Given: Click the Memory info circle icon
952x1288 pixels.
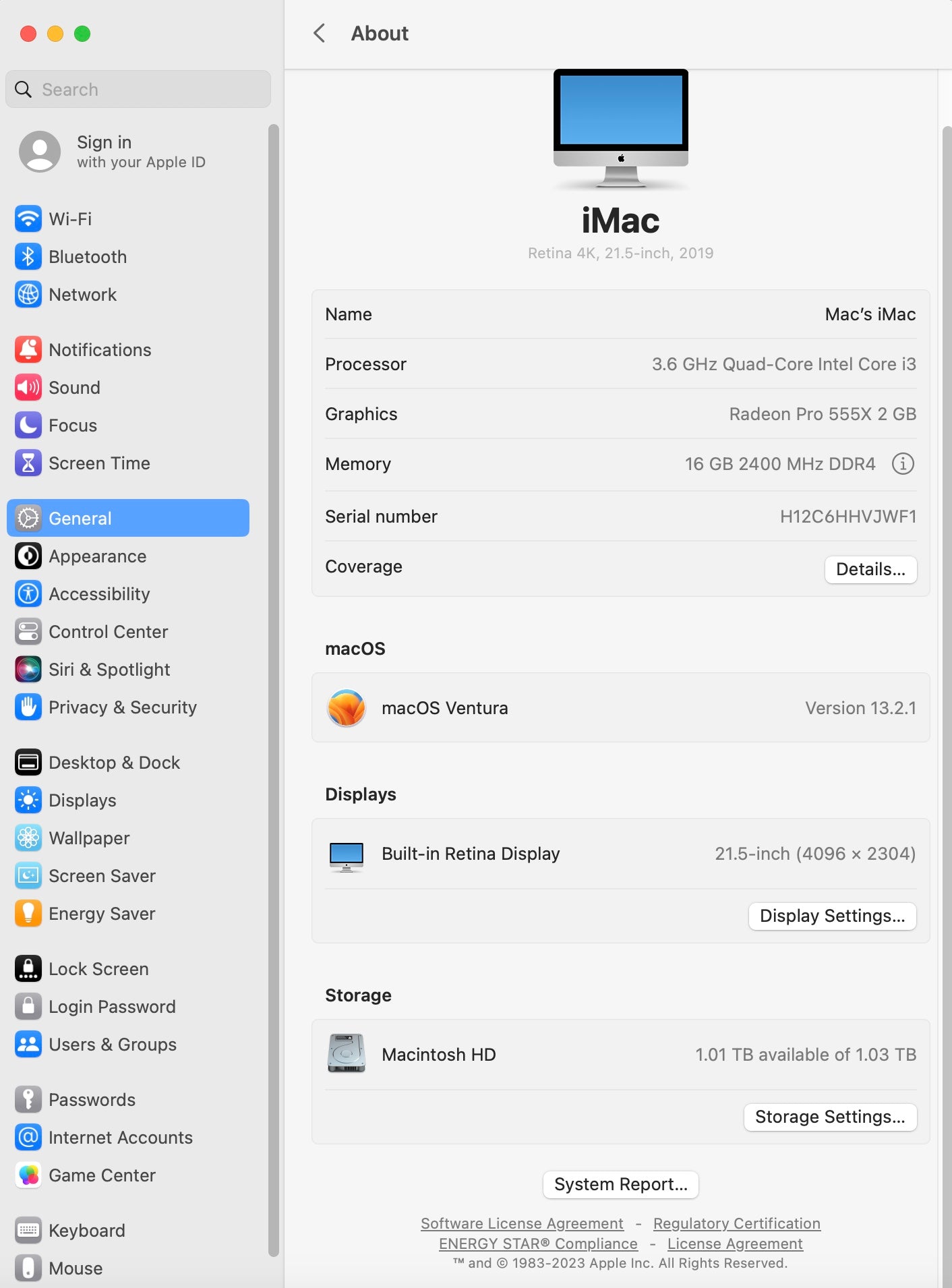Looking at the screenshot, I should click(903, 463).
